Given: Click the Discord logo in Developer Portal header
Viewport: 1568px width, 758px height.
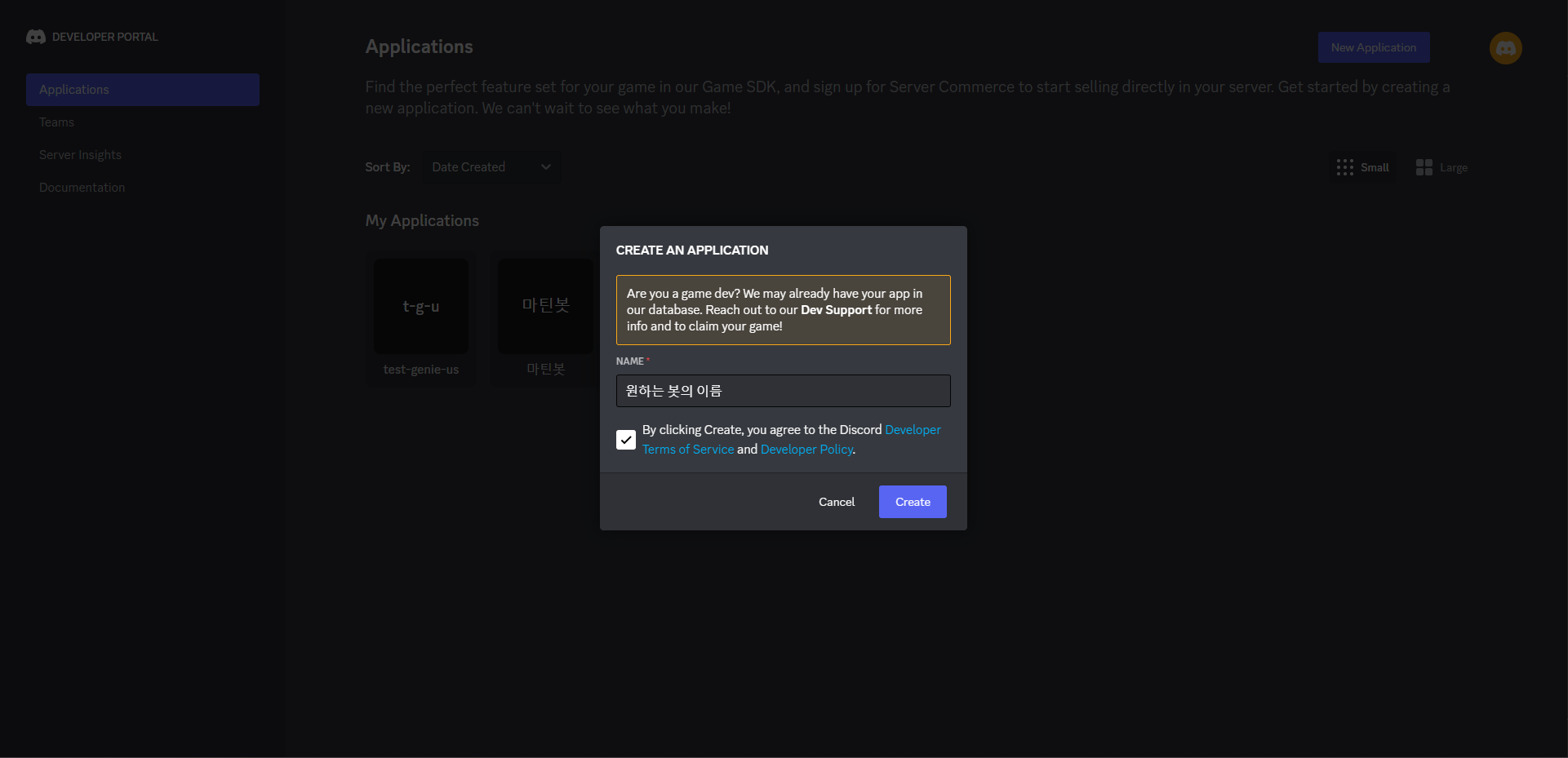Looking at the screenshot, I should [35, 37].
